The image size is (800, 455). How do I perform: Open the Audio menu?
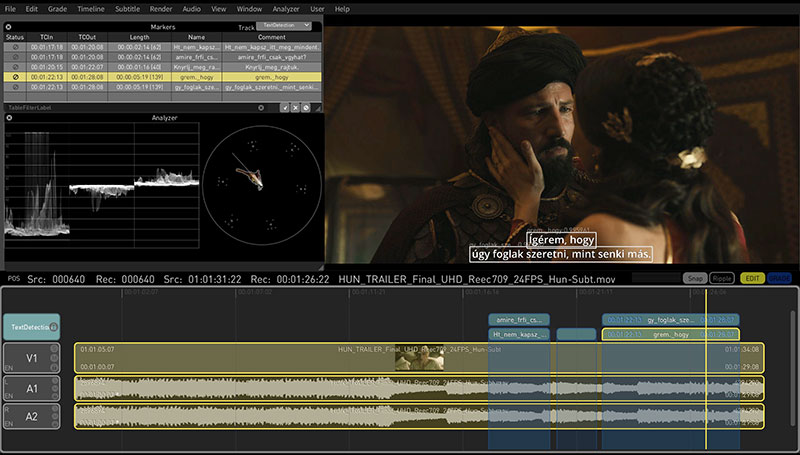[x=191, y=9]
